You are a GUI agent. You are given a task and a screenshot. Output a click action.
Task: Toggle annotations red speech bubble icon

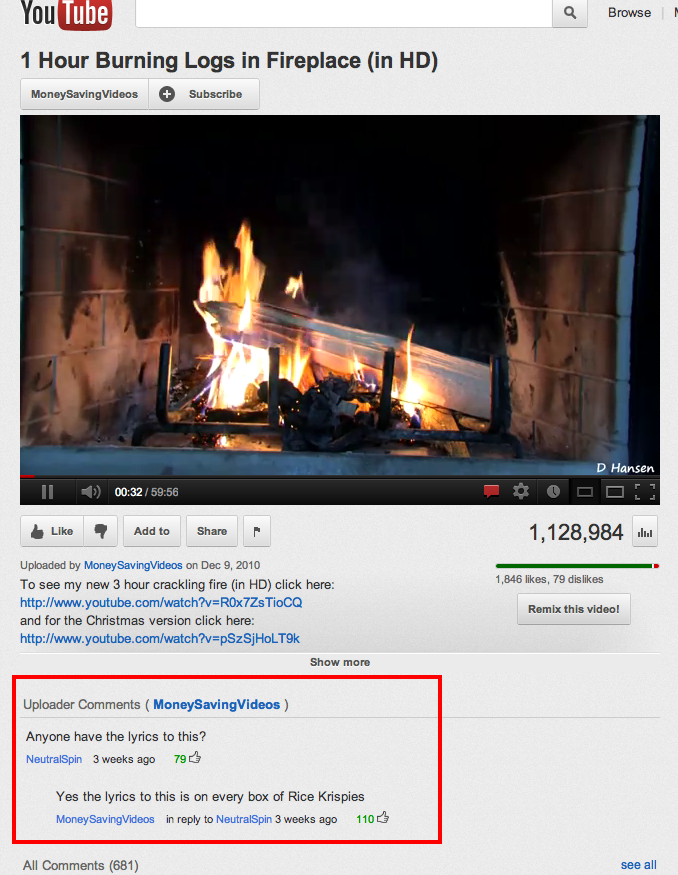(x=492, y=492)
